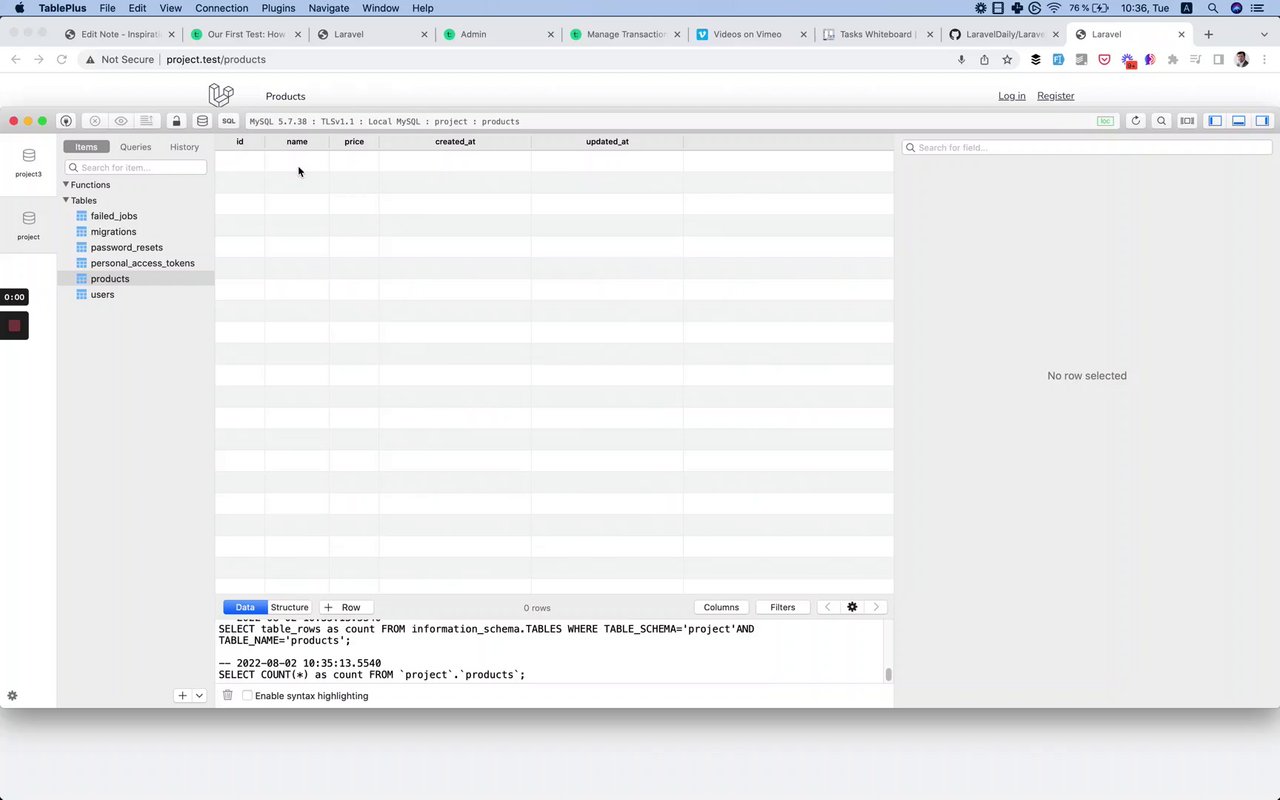Click the refresh icon in TablePlus toolbar

(1135, 121)
